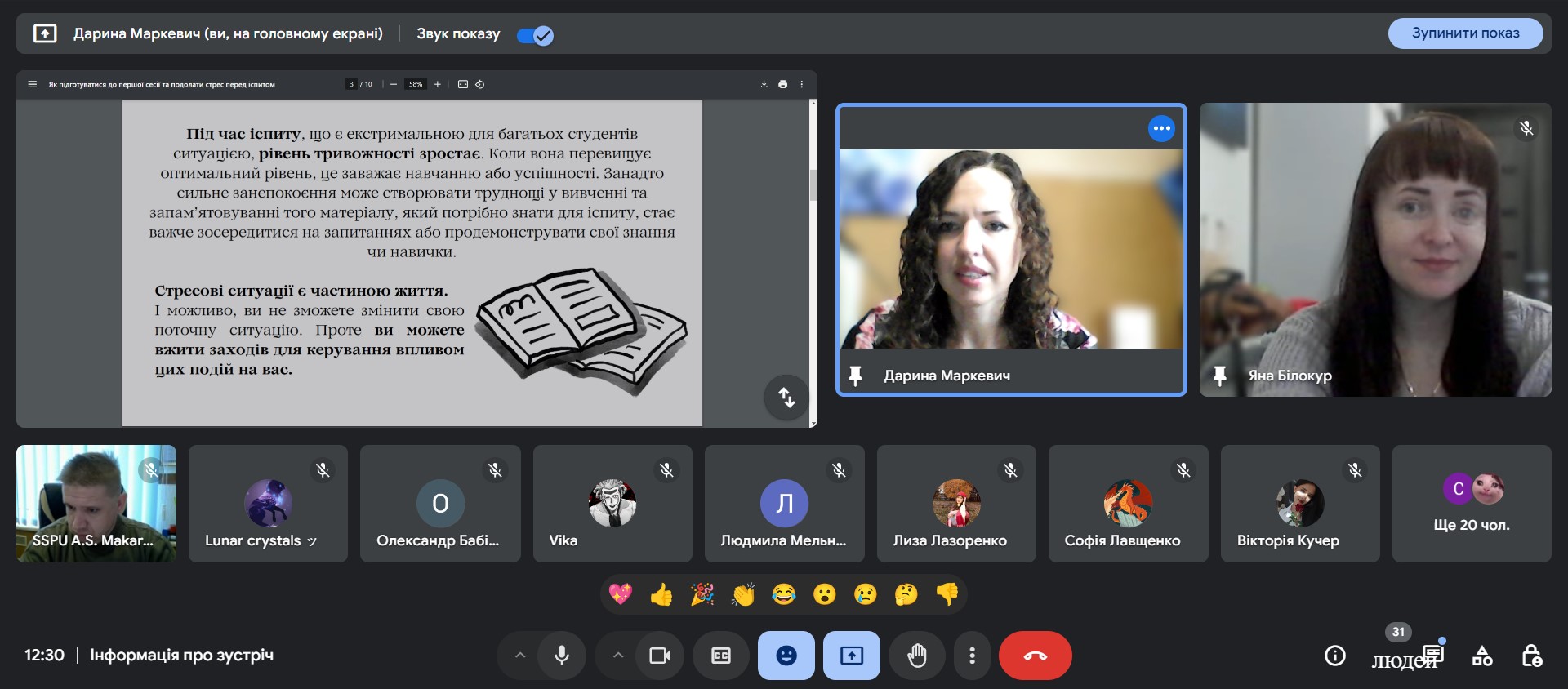Raise your hand
Image resolution: width=1568 pixels, height=689 pixels.
coord(917,656)
